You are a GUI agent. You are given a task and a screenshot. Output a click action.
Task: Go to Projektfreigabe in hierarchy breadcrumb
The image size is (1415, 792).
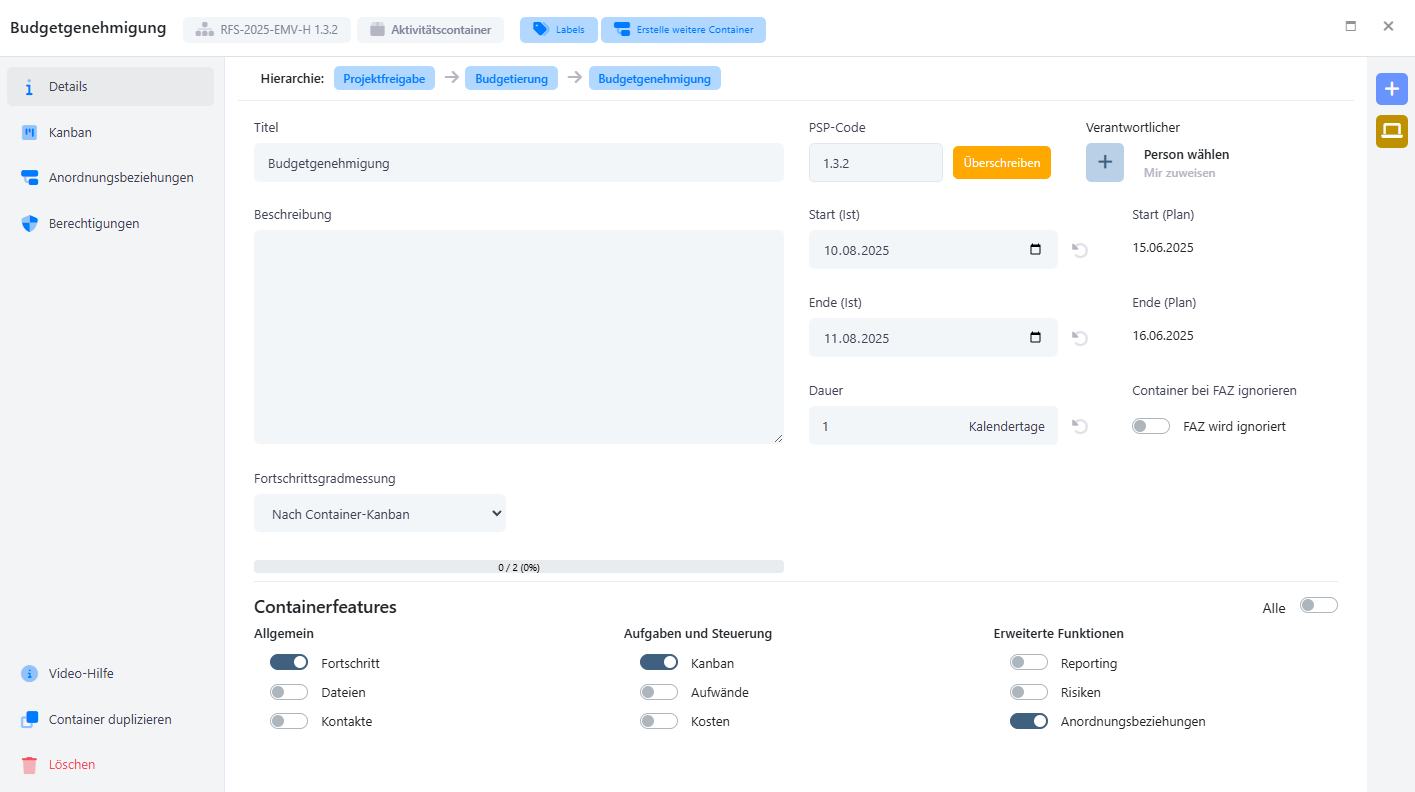[x=384, y=78]
